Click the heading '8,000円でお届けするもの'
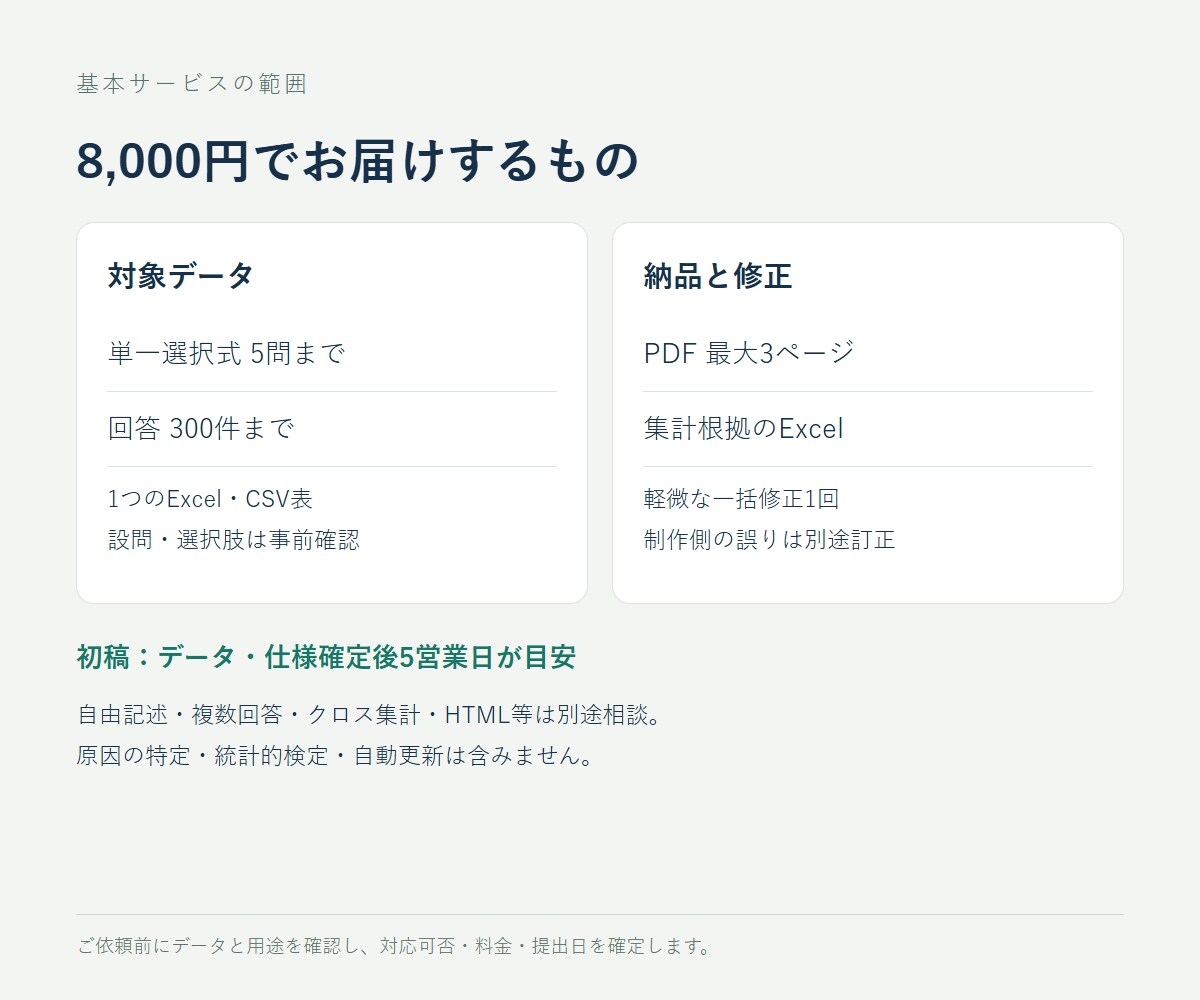 (358, 161)
